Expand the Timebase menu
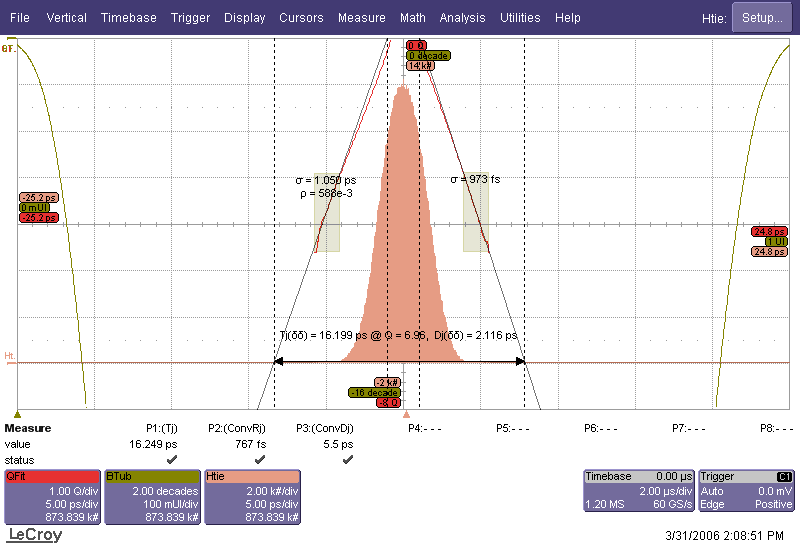 (128, 18)
